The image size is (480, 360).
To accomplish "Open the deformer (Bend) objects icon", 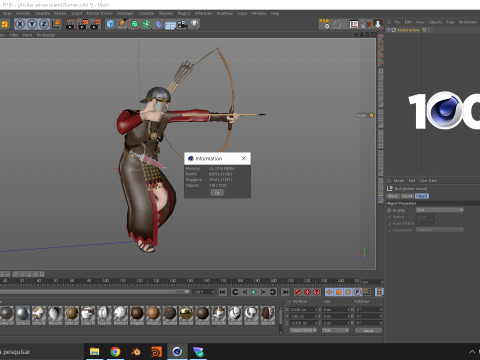I will (159, 24).
